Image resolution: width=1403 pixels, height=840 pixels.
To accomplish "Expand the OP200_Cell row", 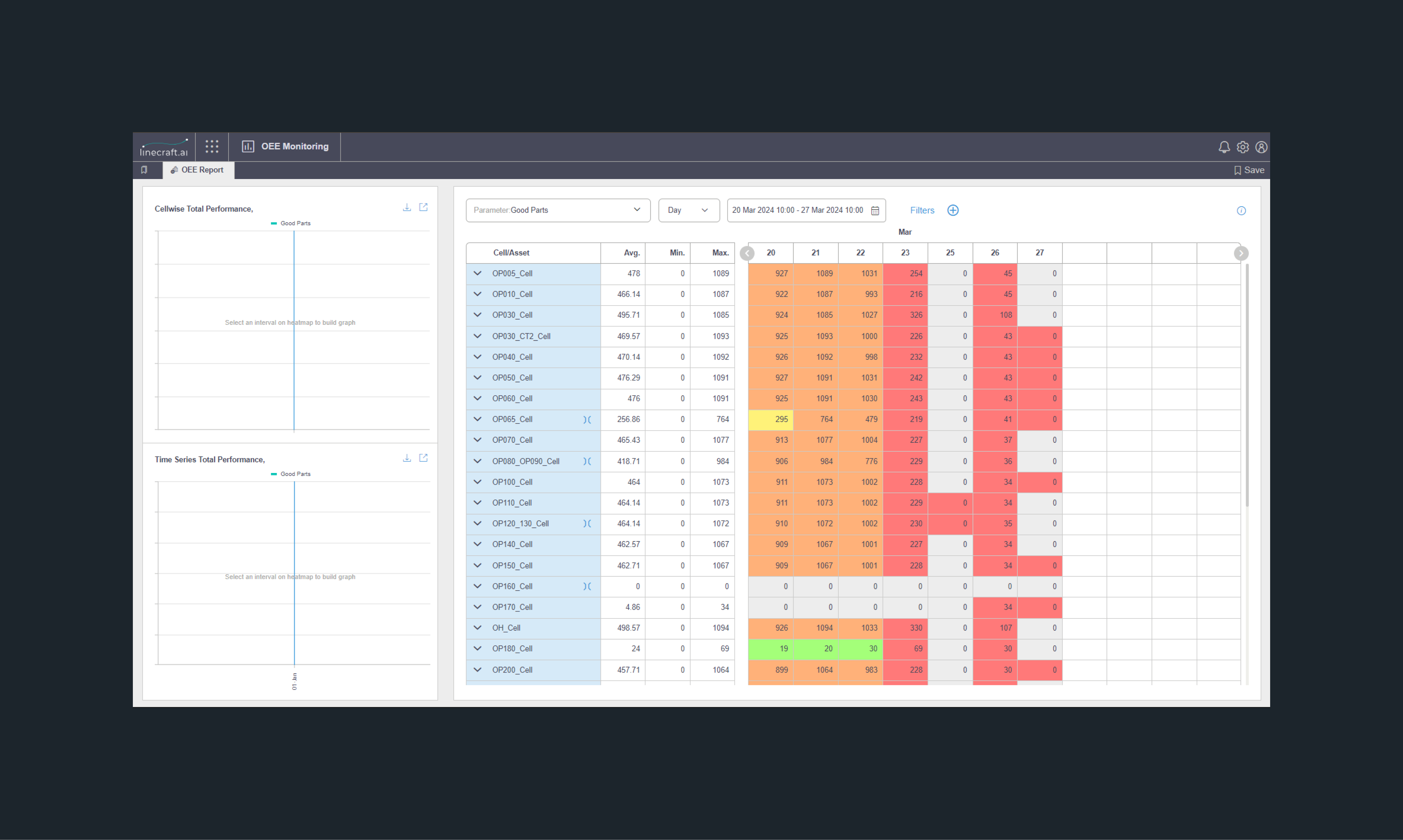I will point(478,670).
